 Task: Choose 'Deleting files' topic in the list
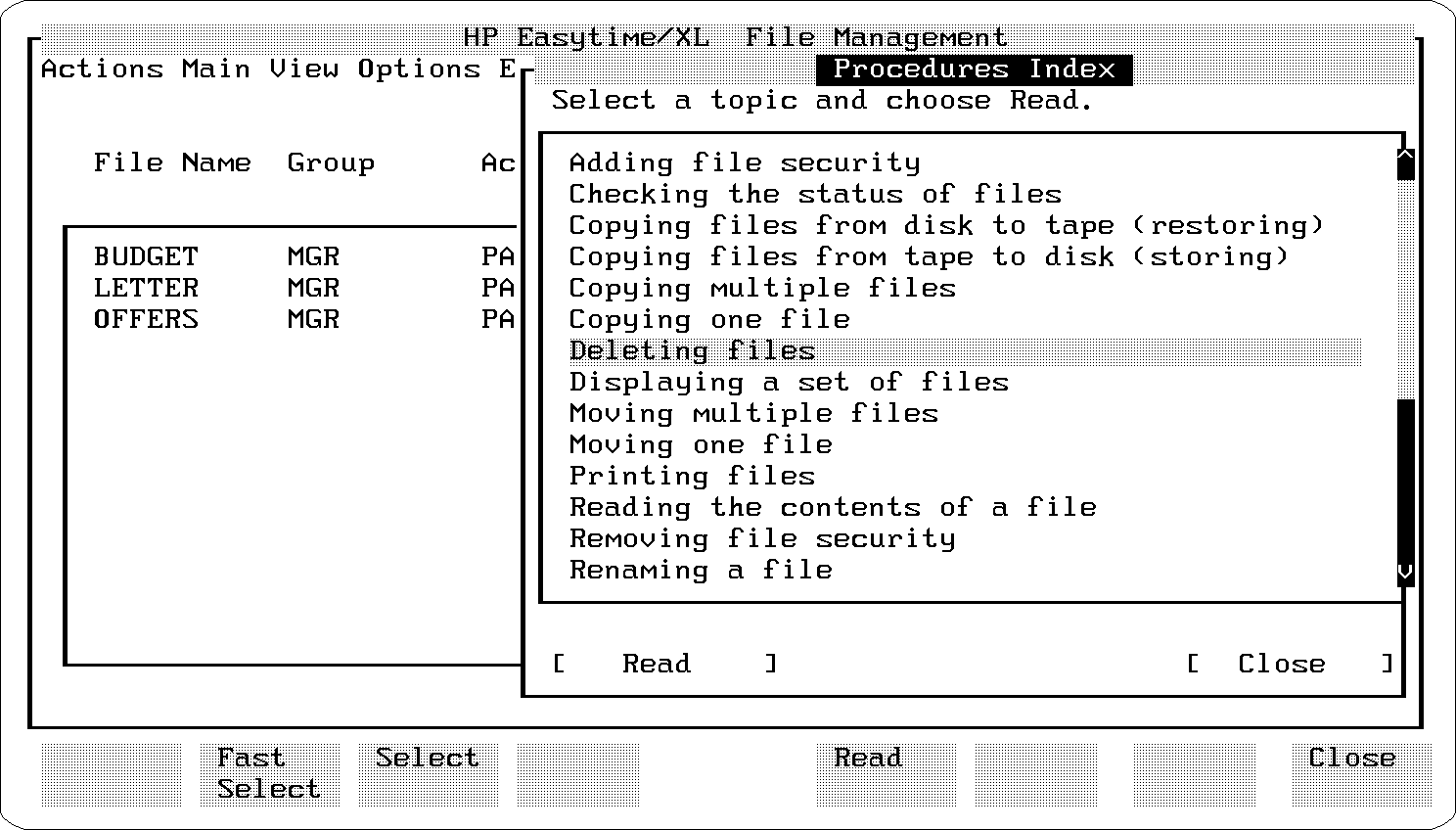(692, 350)
